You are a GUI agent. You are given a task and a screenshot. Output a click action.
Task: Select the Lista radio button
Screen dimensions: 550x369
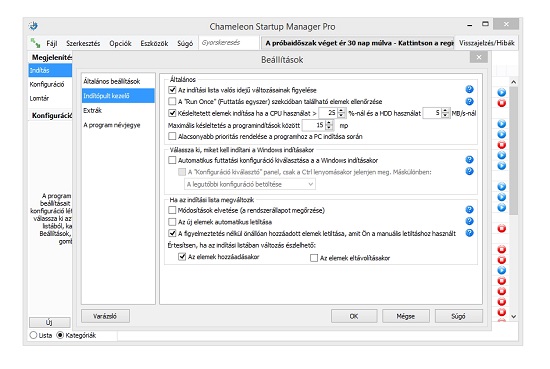[x=33, y=335]
